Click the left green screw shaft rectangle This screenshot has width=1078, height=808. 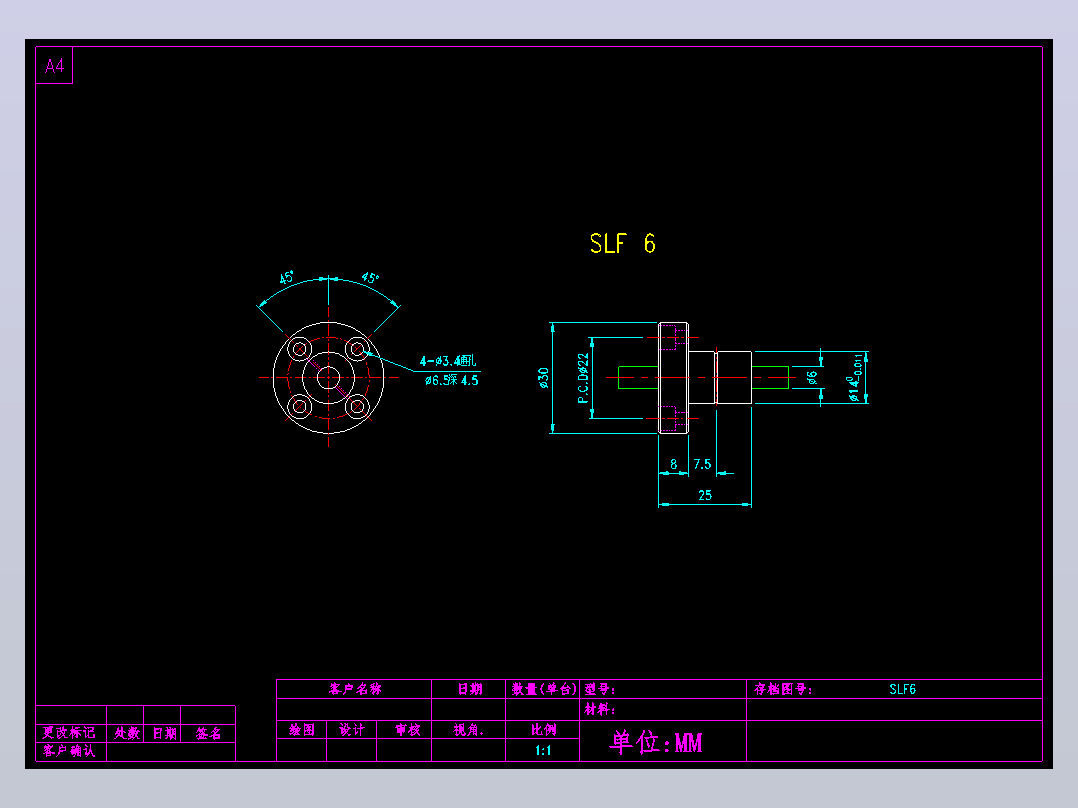pyautogui.click(x=639, y=378)
